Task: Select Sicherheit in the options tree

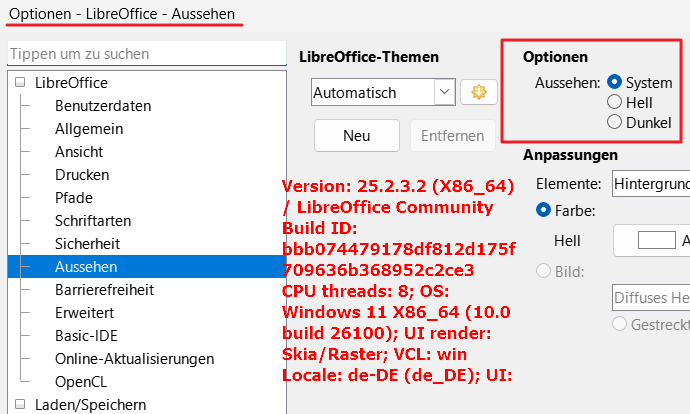Action: click(x=87, y=243)
